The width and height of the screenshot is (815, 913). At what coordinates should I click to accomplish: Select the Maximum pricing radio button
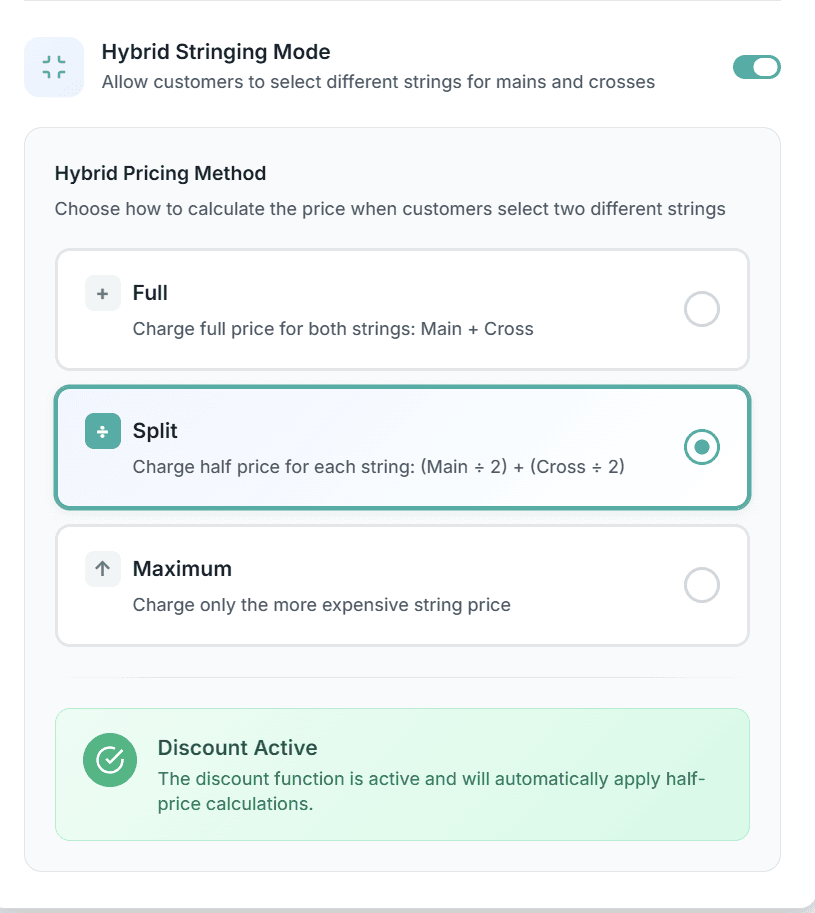coord(702,585)
